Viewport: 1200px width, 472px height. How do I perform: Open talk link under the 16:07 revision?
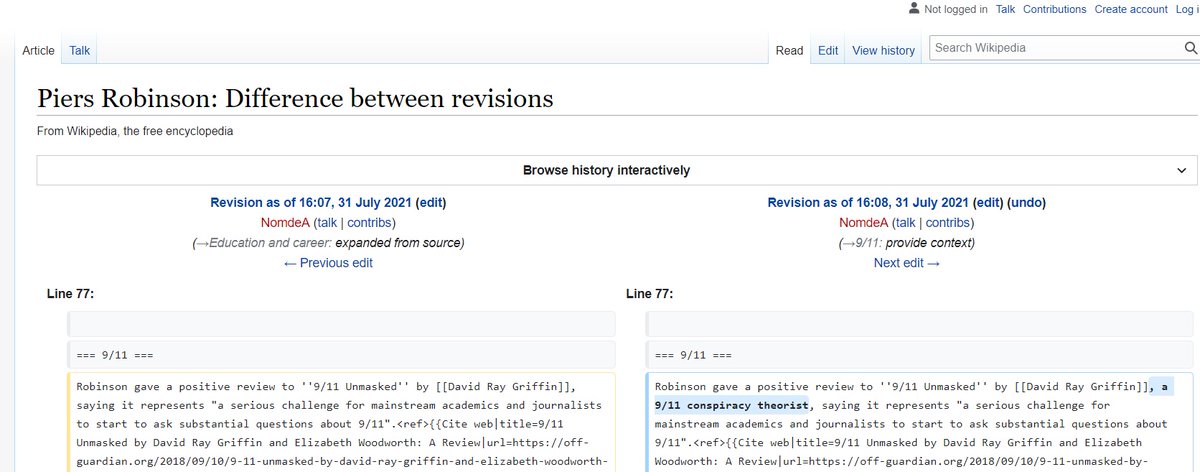coord(326,222)
